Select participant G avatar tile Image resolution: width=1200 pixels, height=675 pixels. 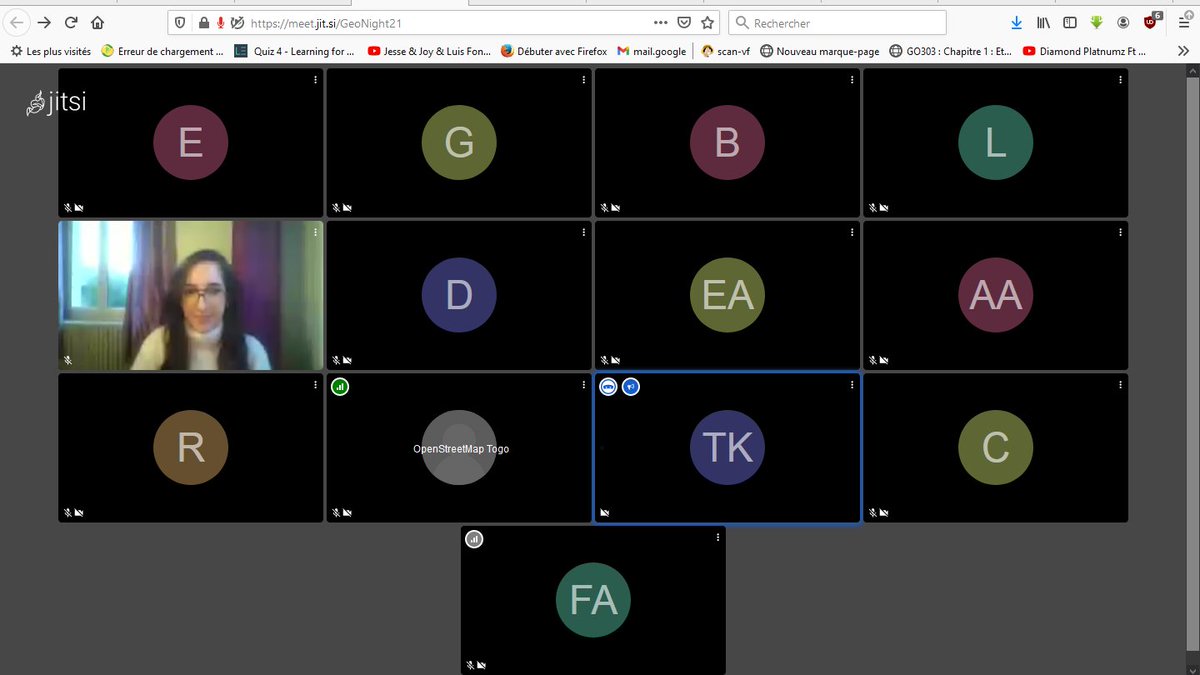pos(459,143)
